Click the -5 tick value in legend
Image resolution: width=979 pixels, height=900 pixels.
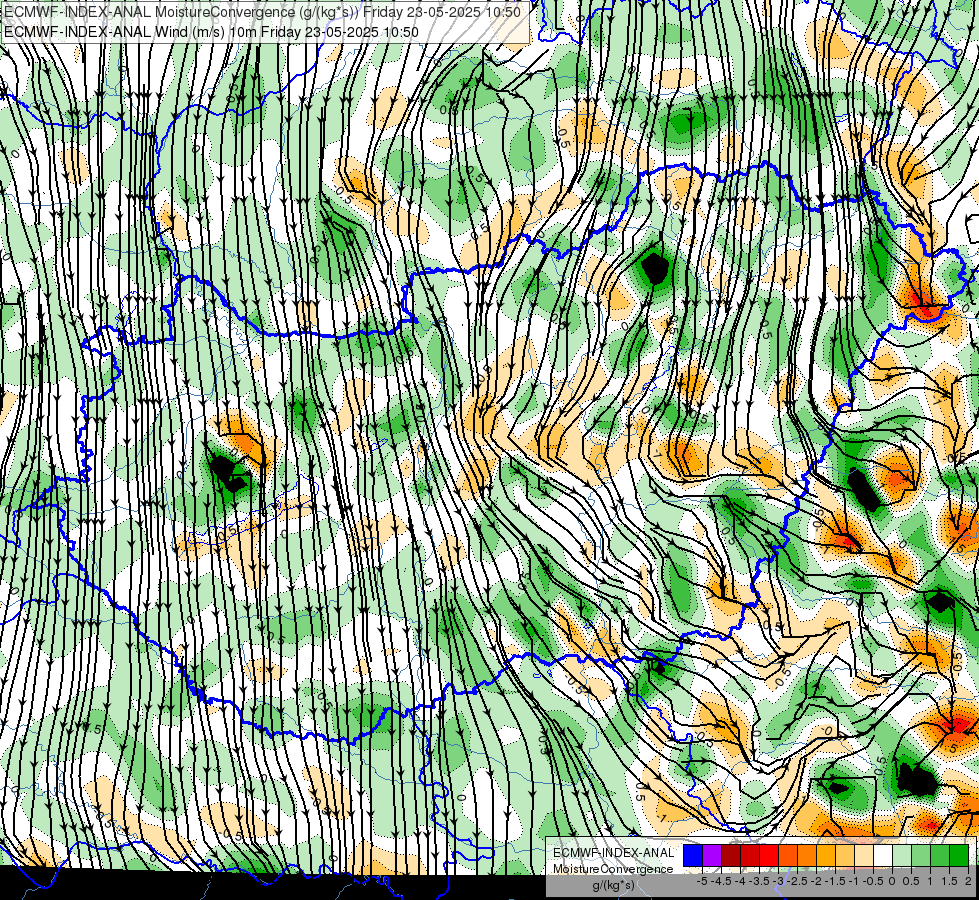click(x=702, y=881)
